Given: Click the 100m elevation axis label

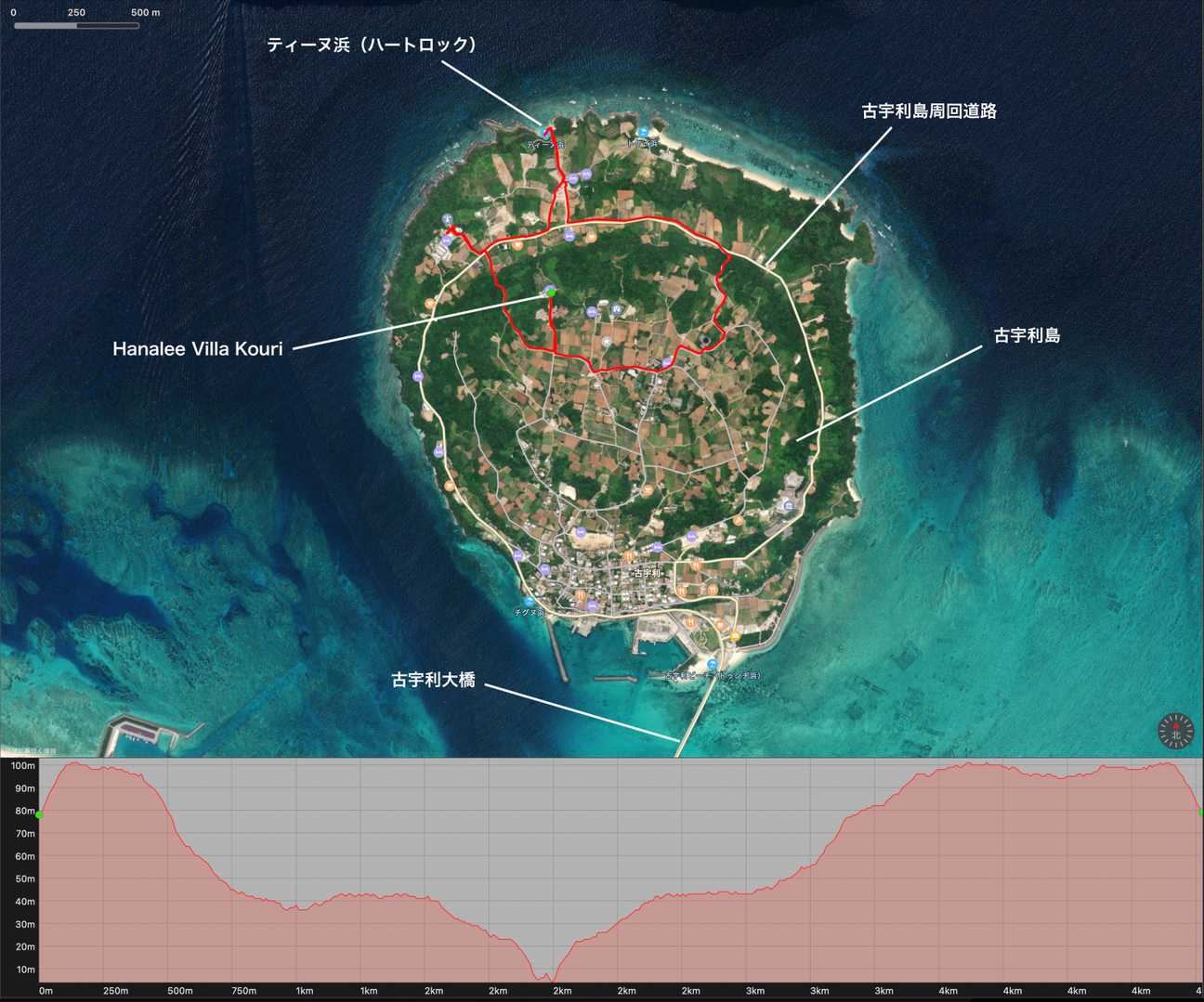Looking at the screenshot, I should click(x=22, y=766).
